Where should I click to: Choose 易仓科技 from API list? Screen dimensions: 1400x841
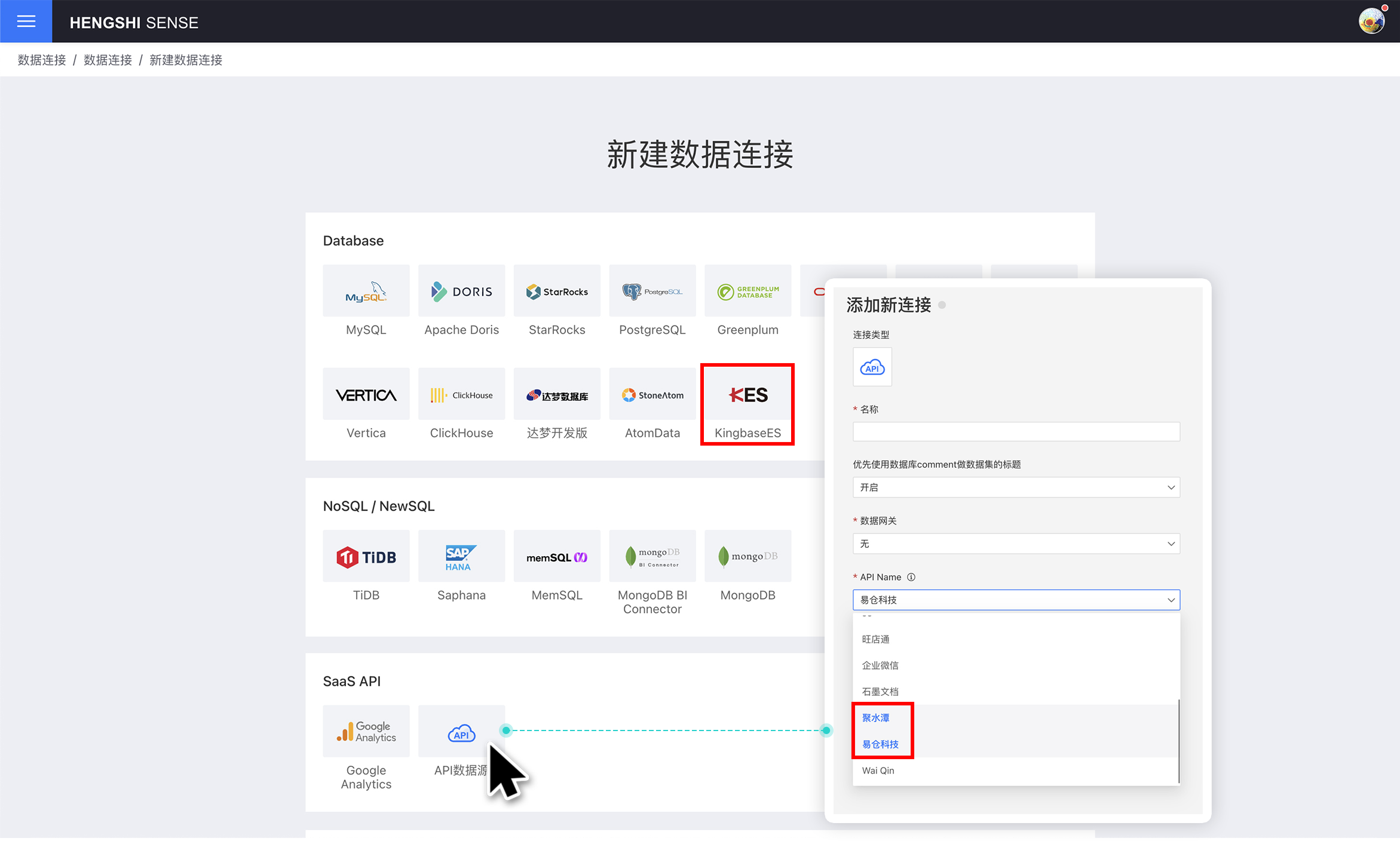[x=1016, y=744]
